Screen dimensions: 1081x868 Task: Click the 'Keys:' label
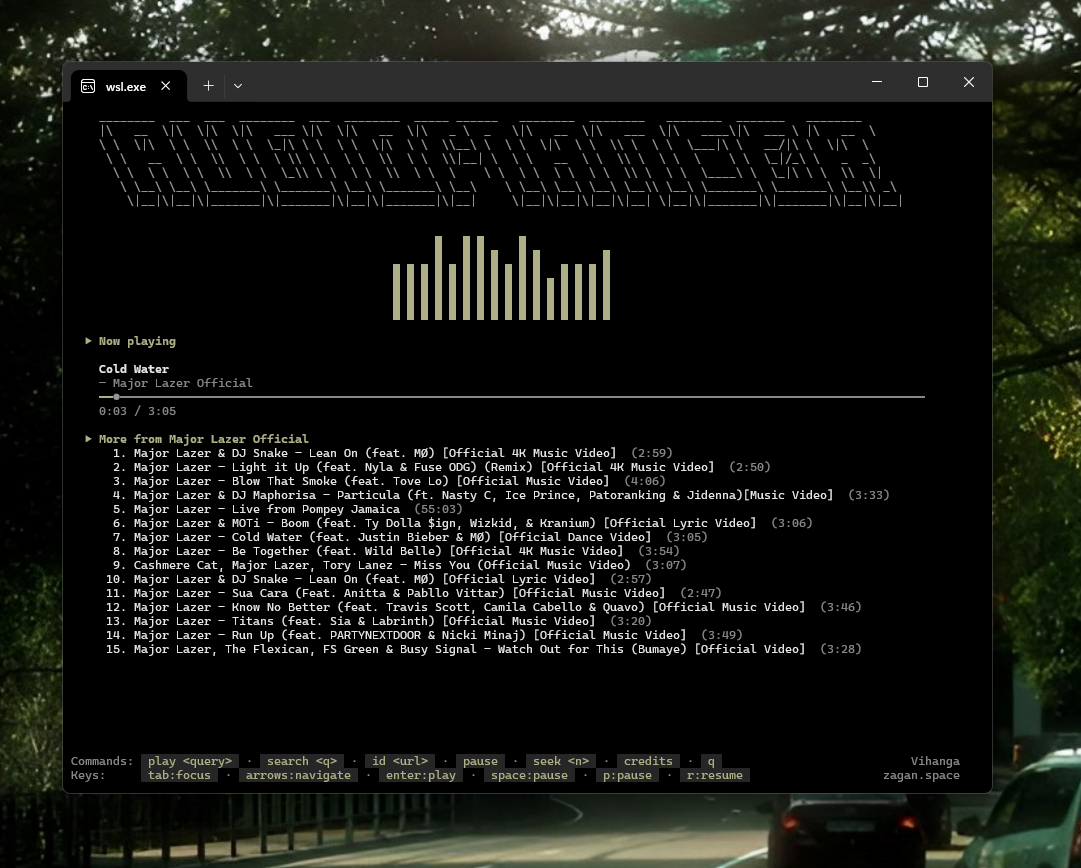[x=88, y=775]
